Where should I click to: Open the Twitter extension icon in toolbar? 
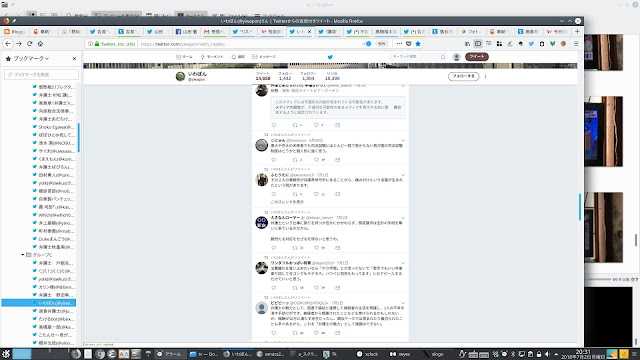pyautogui.click(x=531, y=44)
